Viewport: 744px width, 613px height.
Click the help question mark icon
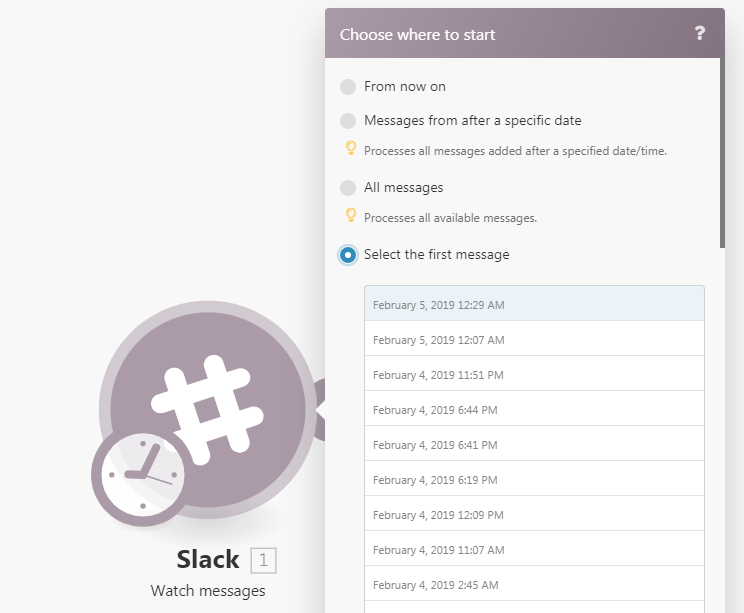[x=699, y=33]
